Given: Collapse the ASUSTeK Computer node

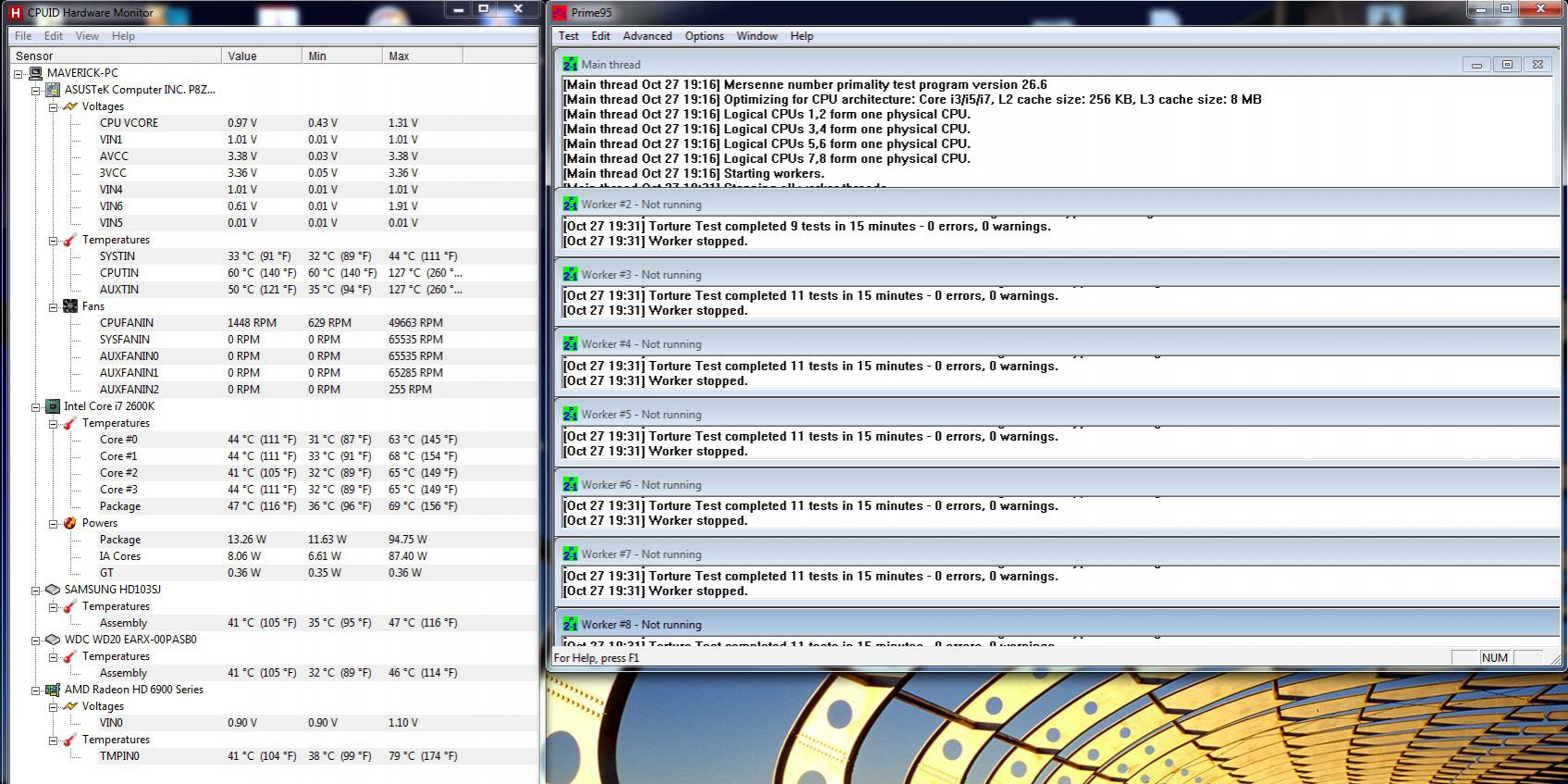Looking at the screenshot, I should (x=36, y=90).
